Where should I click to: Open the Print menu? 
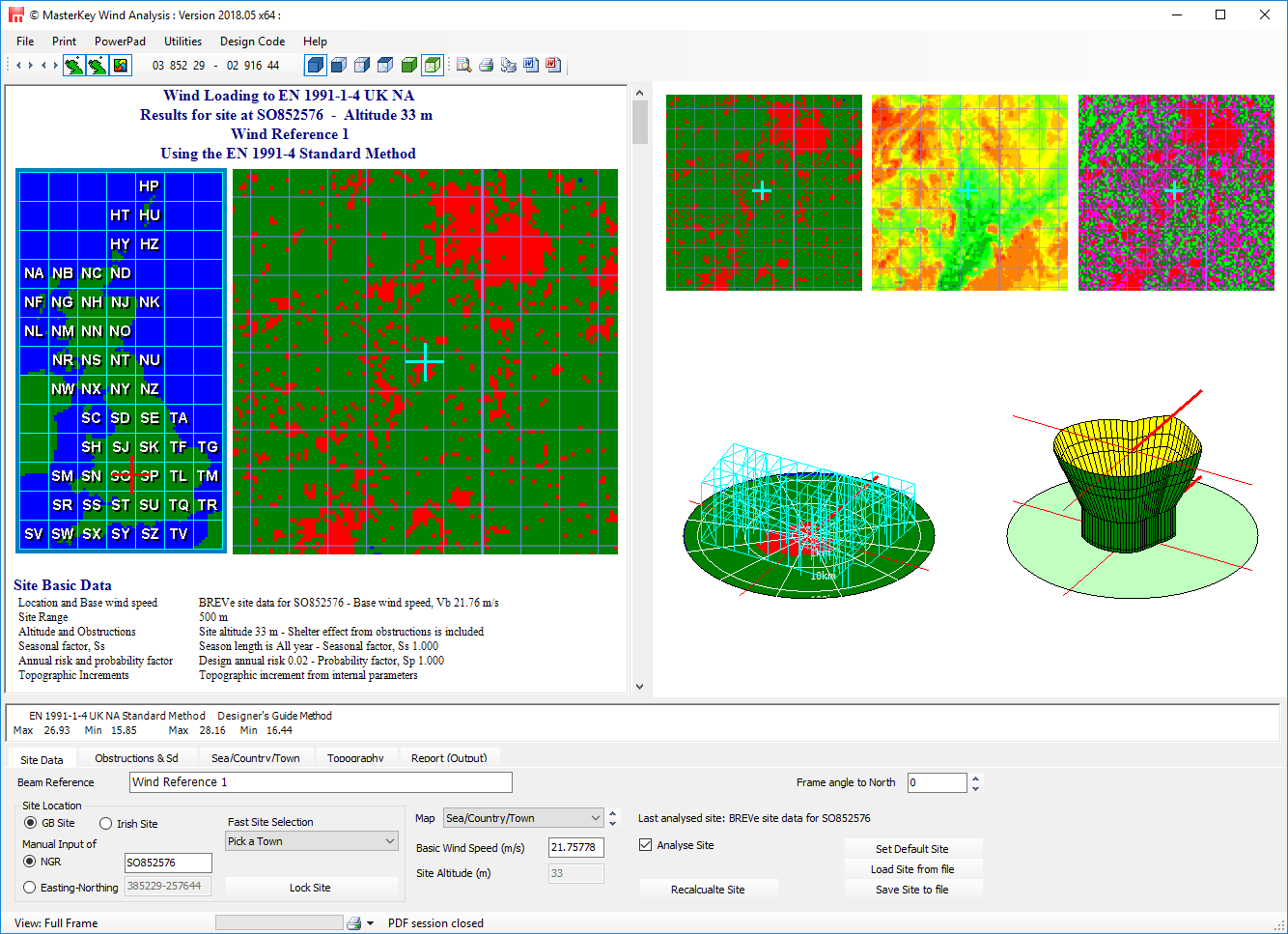pyautogui.click(x=65, y=42)
